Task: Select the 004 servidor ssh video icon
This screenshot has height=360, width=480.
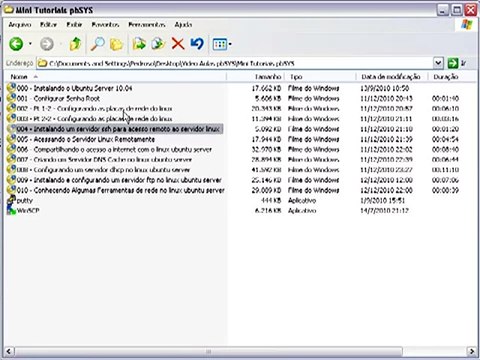Action: click(x=11, y=129)
